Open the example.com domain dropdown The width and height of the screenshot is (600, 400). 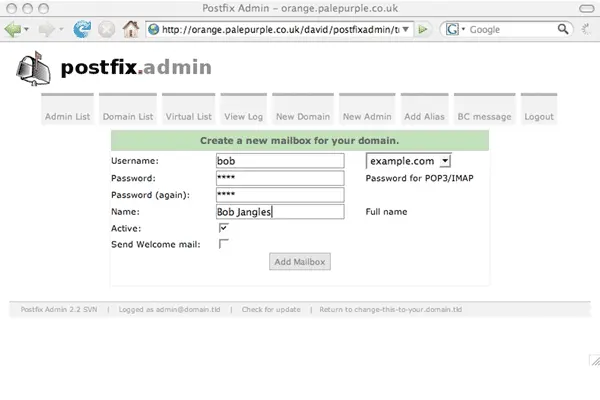(x=408, y=160)
